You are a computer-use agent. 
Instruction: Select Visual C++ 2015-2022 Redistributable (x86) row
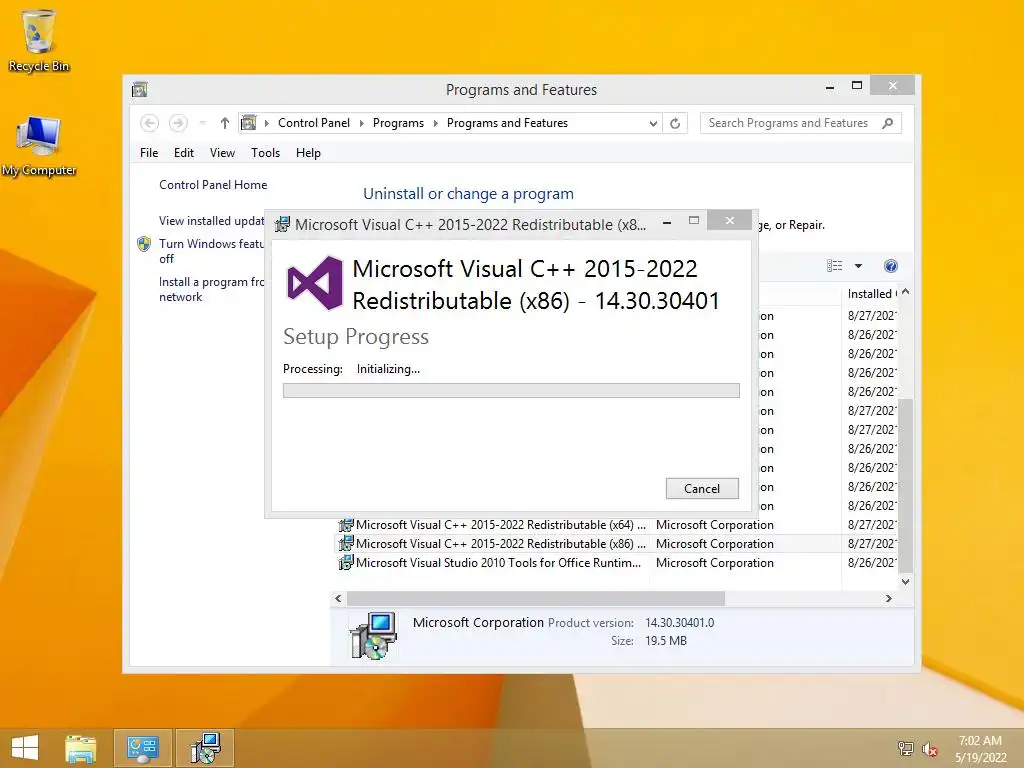click(617, 543)
